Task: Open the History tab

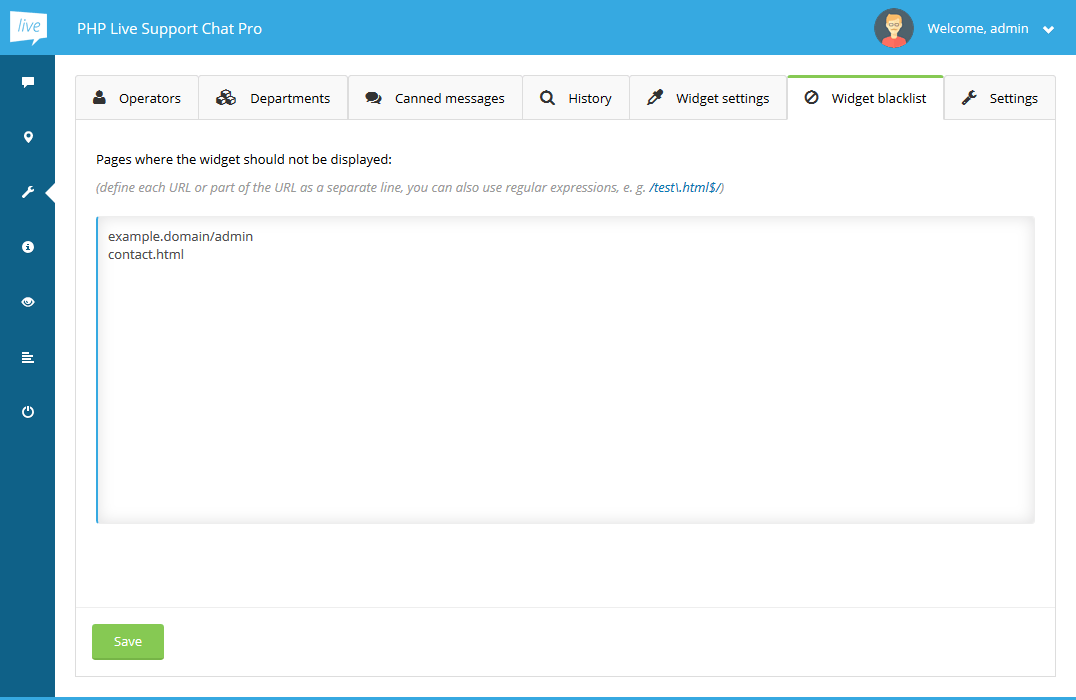Action: click(576, 98)
